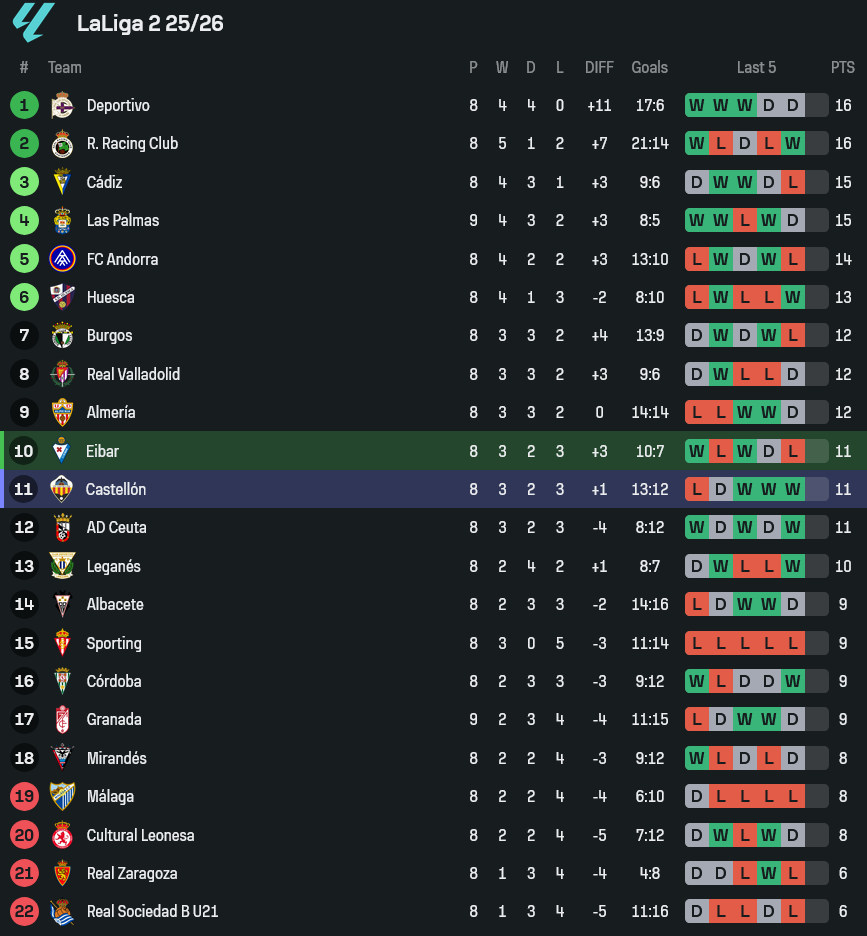Click the LaLiga 2 25/26 title

click(150, 24)
